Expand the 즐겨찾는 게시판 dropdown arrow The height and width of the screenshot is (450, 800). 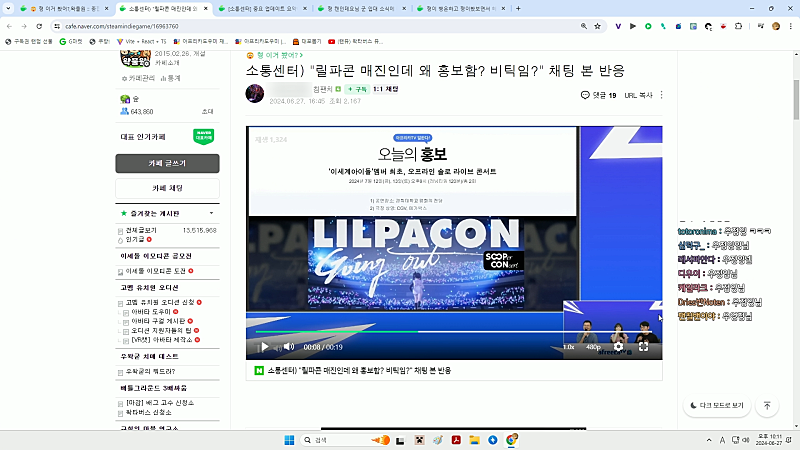[211, 213]
